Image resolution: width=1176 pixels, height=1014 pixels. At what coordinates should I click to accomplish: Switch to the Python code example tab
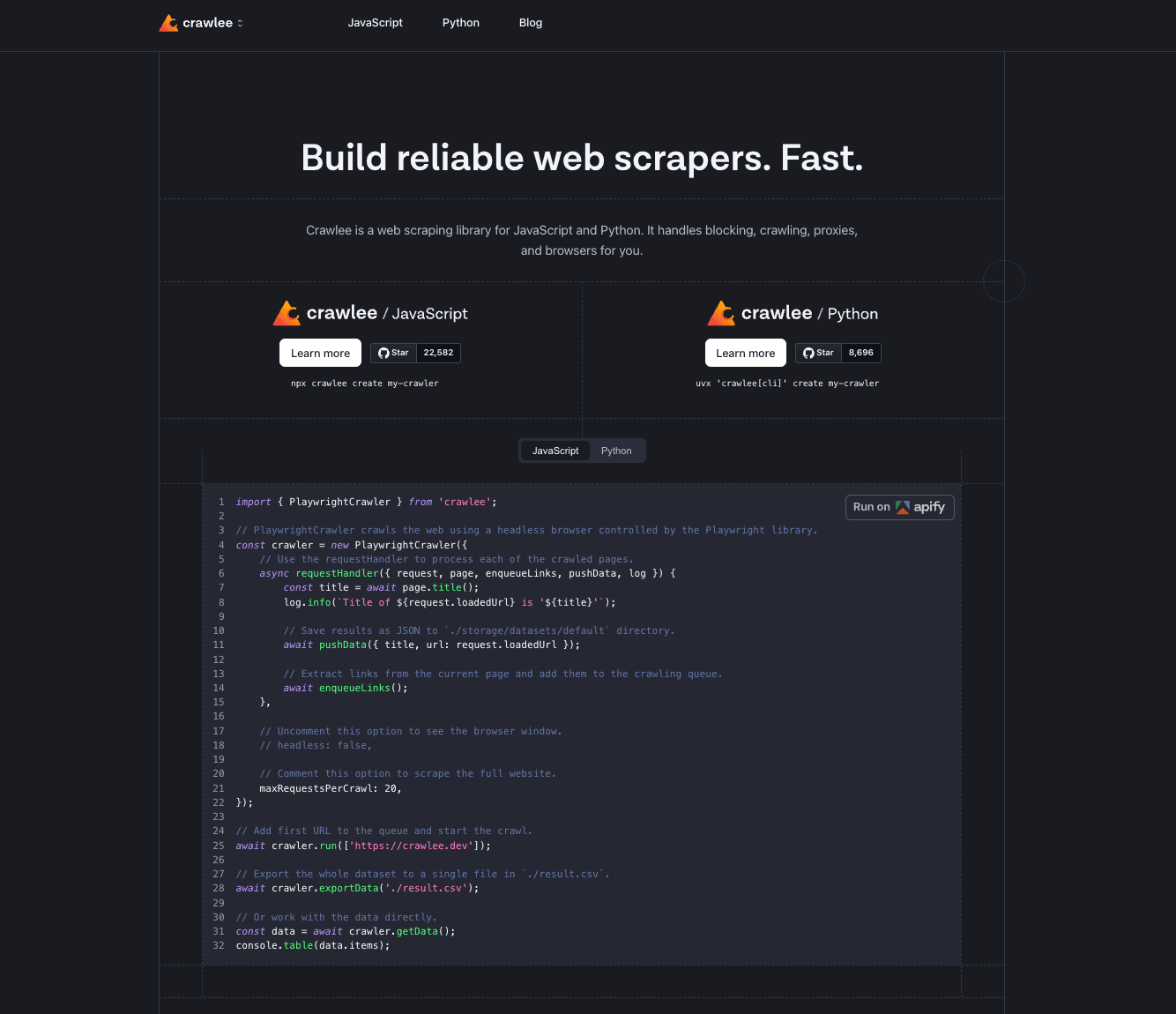tap(616, 451)
